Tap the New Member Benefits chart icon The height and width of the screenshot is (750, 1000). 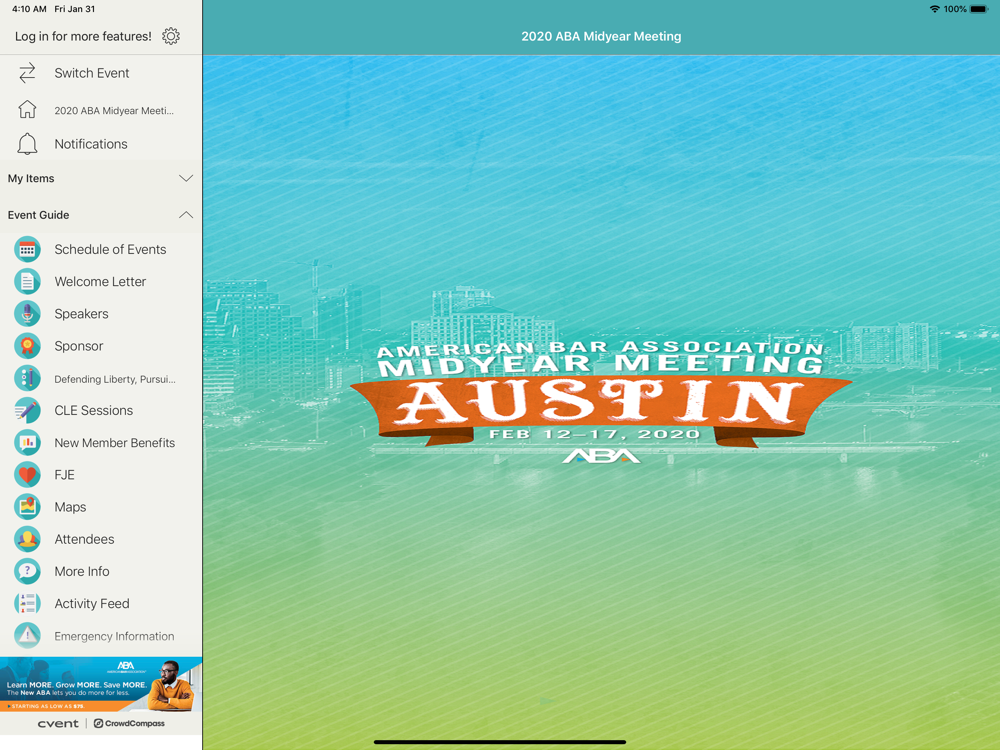(x=27, y=443)
